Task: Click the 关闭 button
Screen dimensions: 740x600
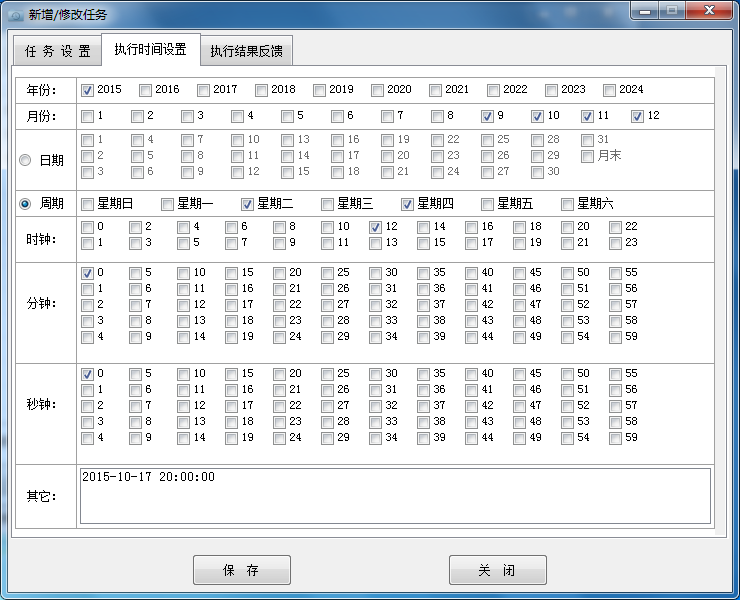Action: 497,570
